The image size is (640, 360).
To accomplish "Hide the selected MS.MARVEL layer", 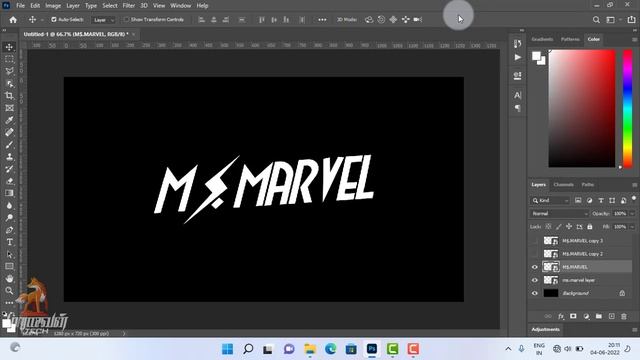I will (x=535, y=267).
